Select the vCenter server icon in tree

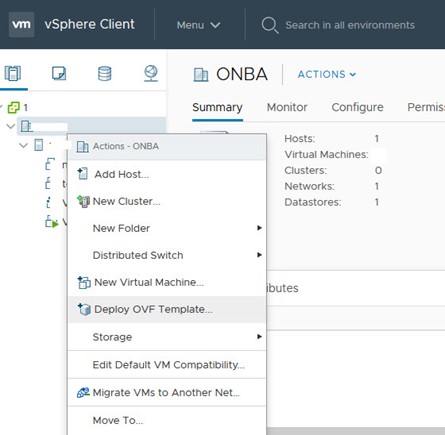pyautogui.click(x=14, y=107)
